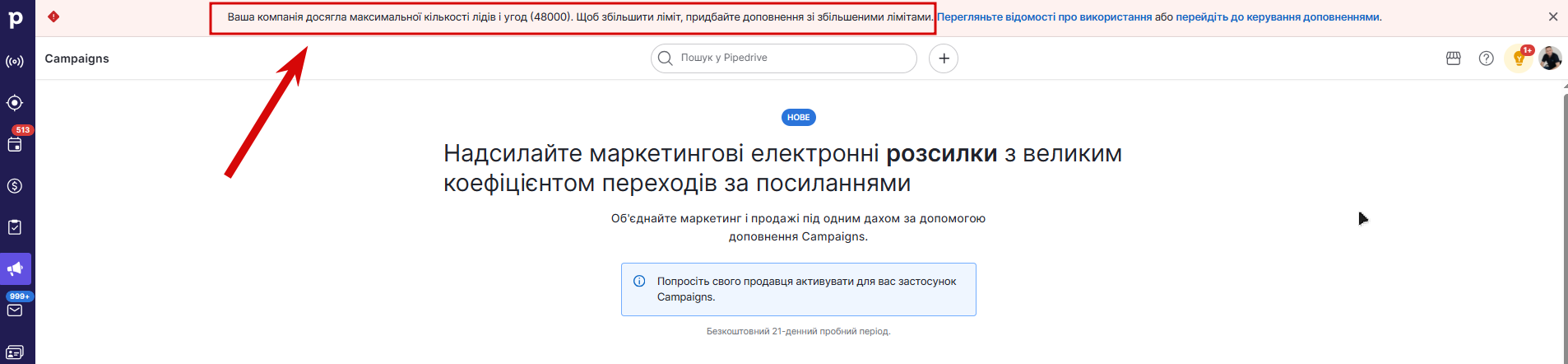Open the Projects clipboard icon in sidebar

[x=15, y=227]
